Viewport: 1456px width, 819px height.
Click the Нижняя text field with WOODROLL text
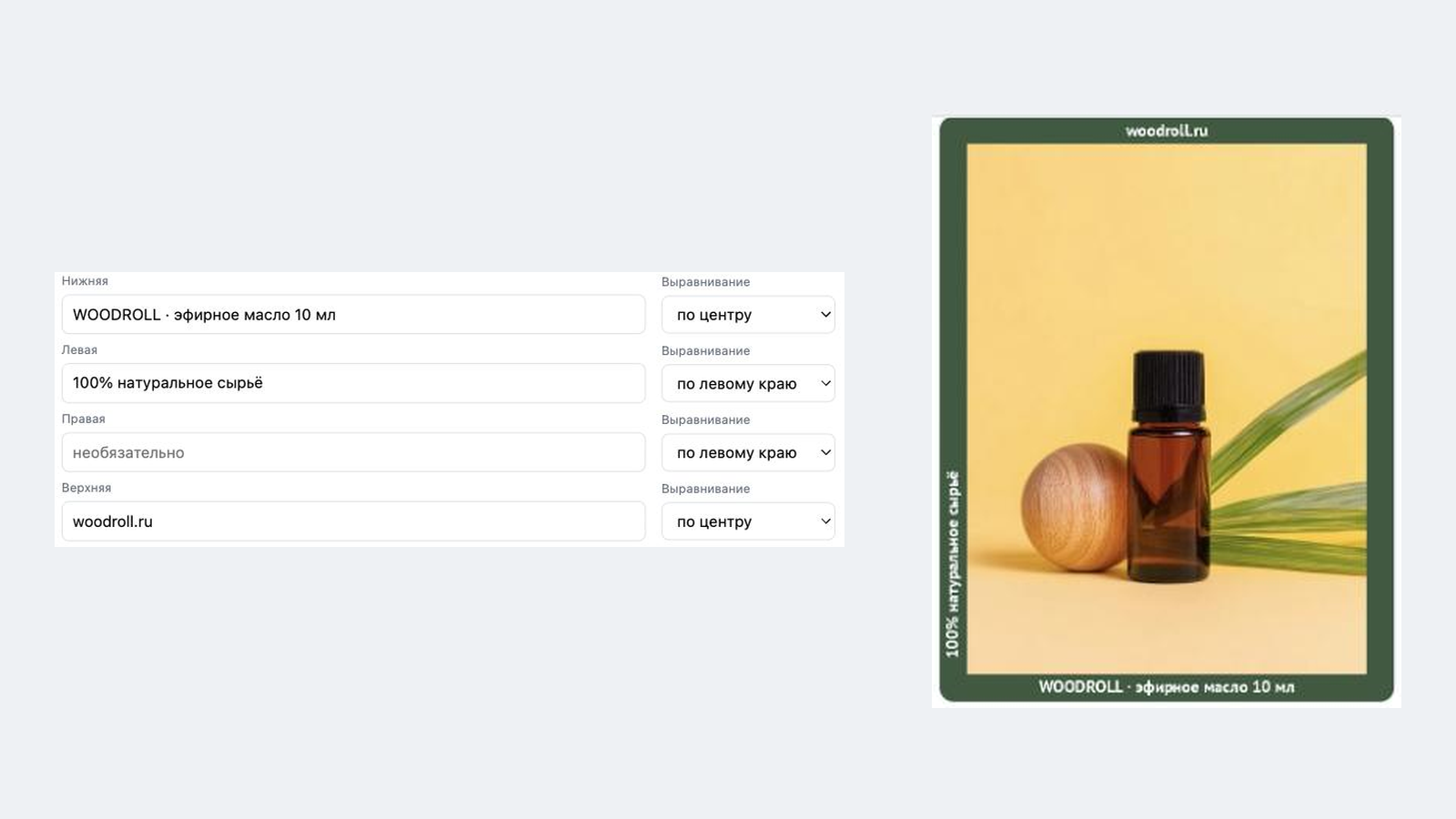[353, 315]
